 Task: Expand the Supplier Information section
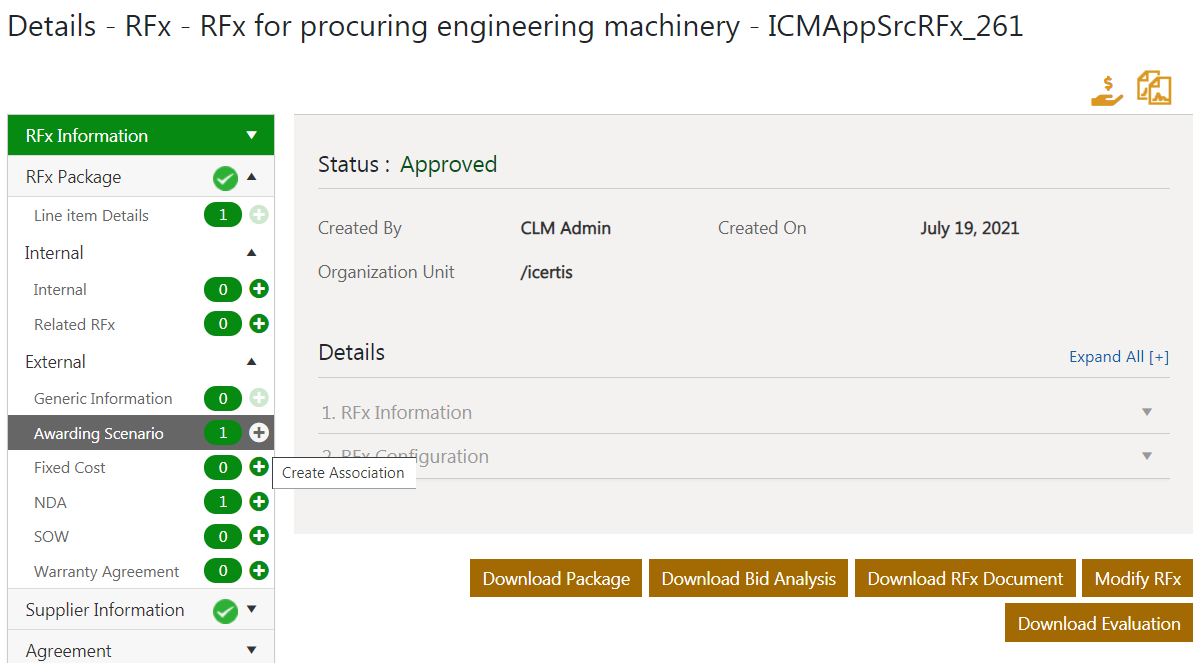(x=252, y=609)
